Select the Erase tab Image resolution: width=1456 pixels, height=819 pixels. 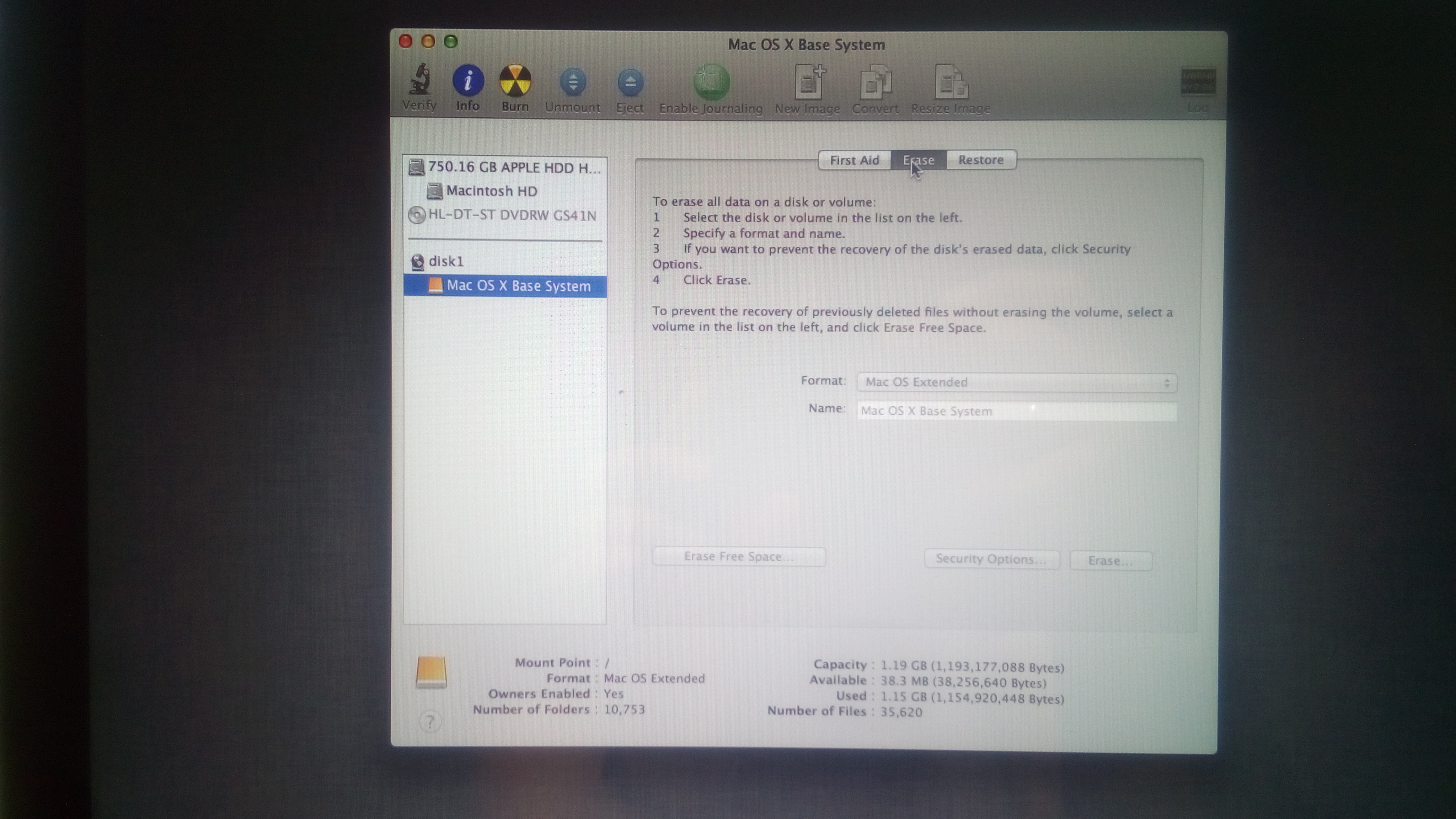coord(919,161)
